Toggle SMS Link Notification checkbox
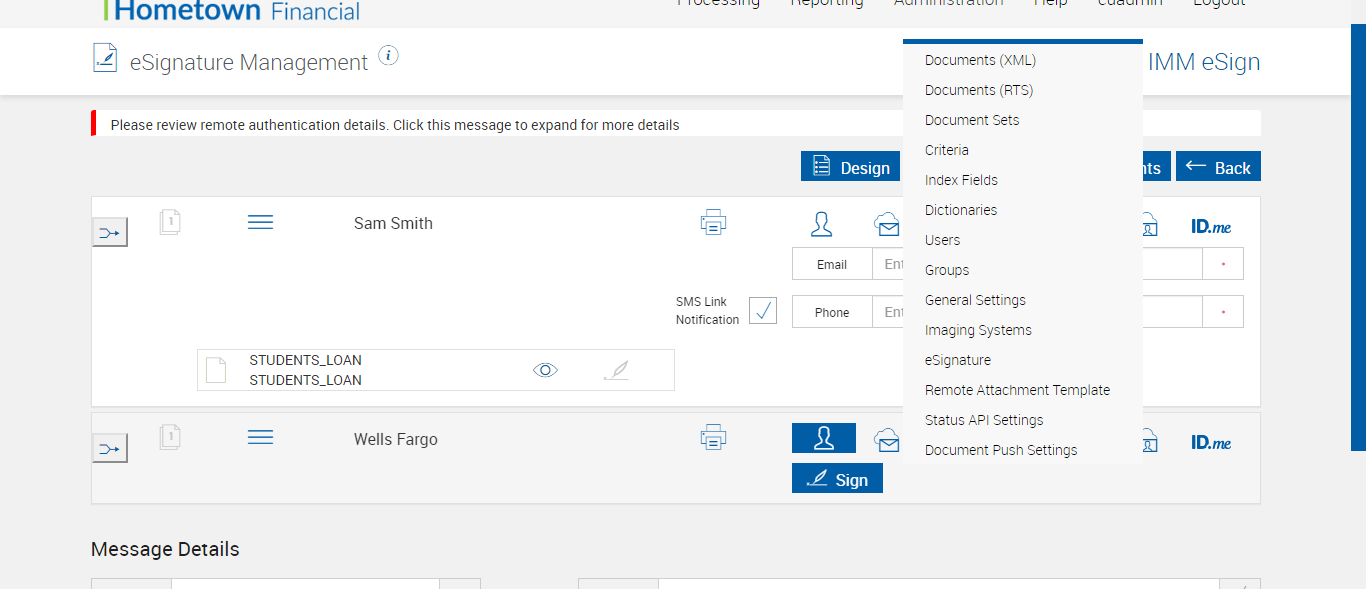 [x=763, y=311]
